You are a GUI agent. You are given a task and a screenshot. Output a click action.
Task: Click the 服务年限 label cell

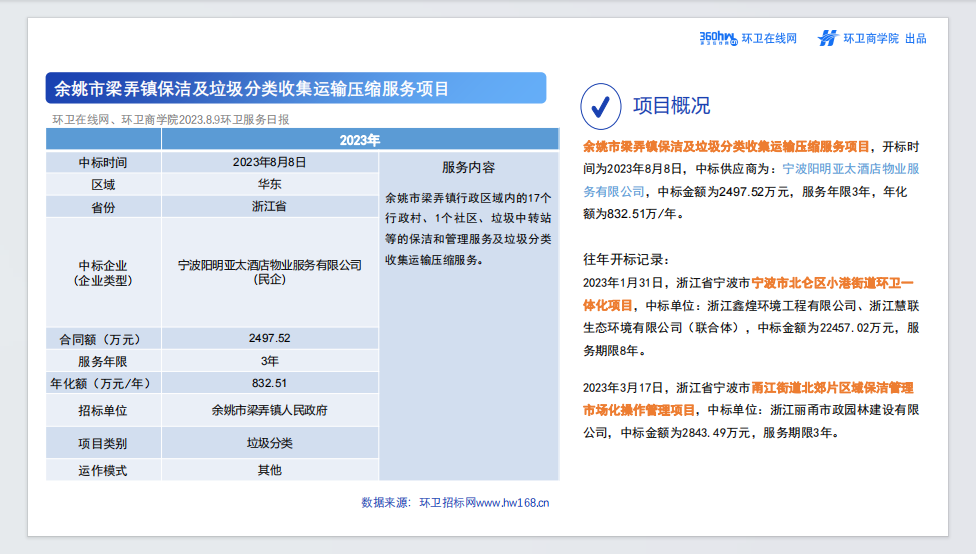coord(103,362)
